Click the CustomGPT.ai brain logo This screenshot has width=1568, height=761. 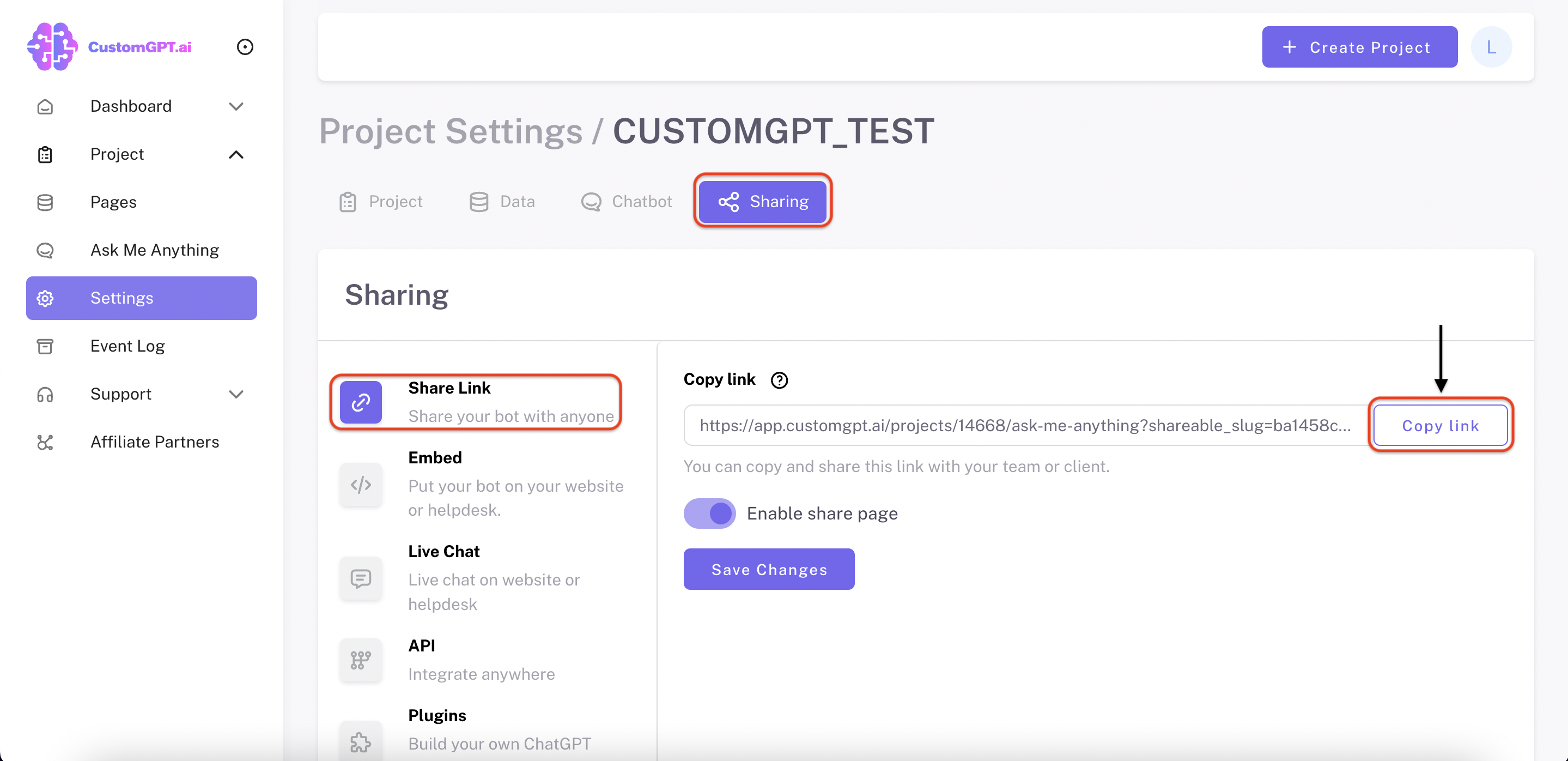[52, 47]
